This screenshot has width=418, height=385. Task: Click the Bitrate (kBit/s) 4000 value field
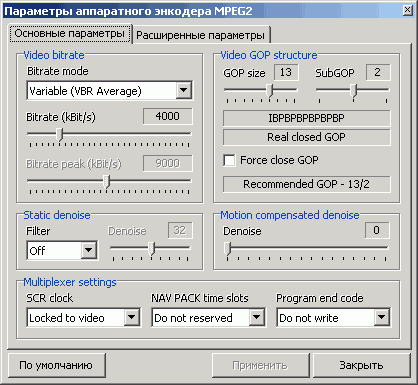pos(168,116)
